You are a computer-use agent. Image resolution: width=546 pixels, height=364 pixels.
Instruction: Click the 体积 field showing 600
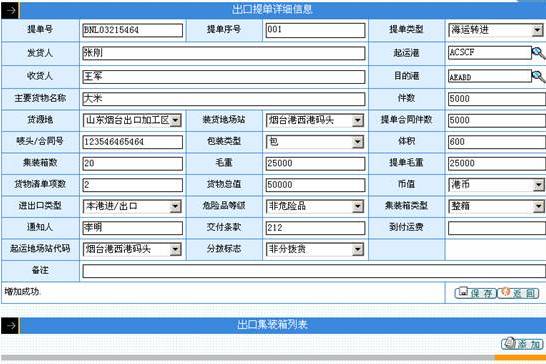click(497, 142)
